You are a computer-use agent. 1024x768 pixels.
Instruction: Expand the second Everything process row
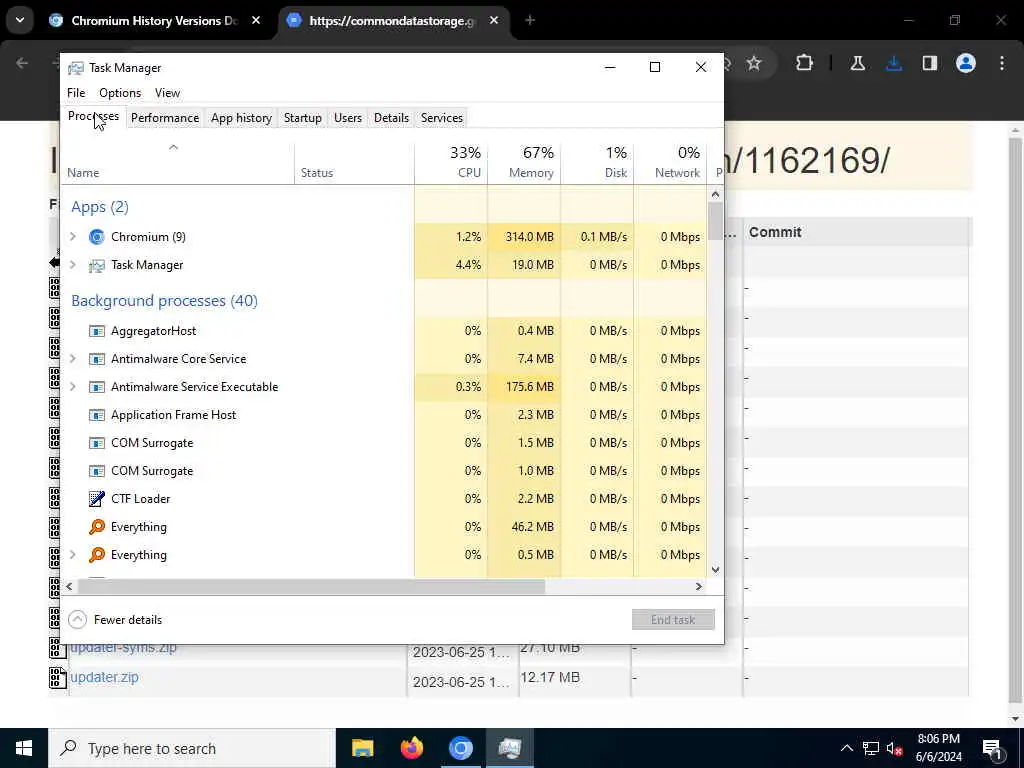pyautogui.click(x=72, y=555)
